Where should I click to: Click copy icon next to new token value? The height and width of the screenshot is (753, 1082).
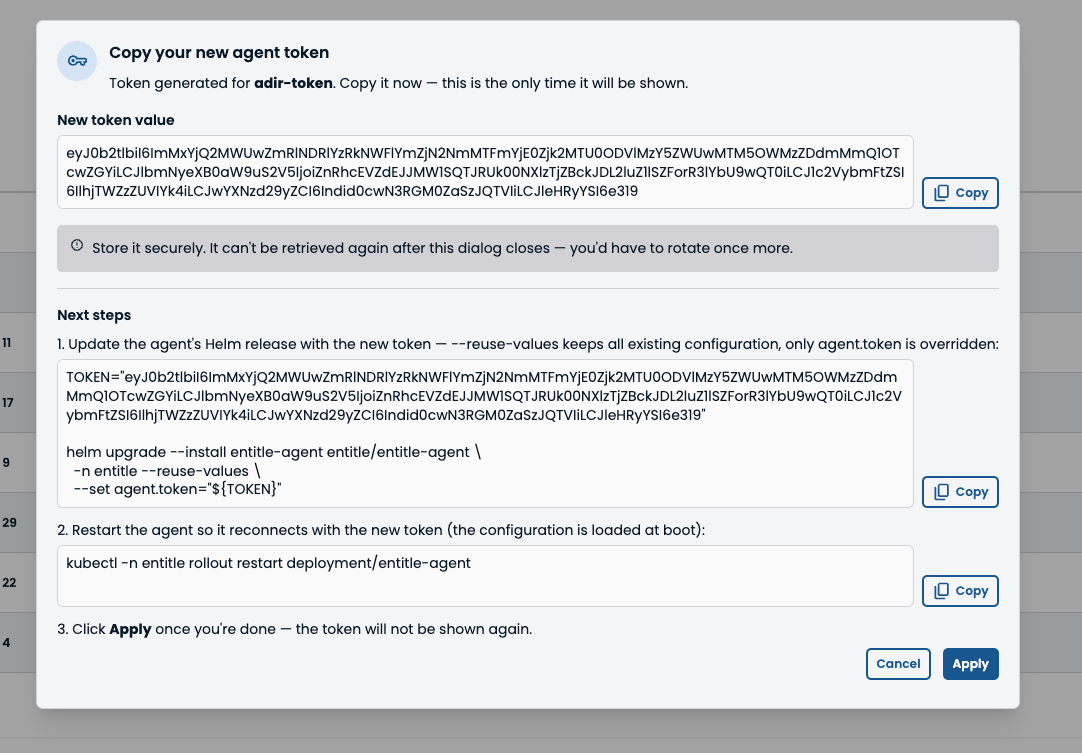pyautogui.click(x=941, y=193)
